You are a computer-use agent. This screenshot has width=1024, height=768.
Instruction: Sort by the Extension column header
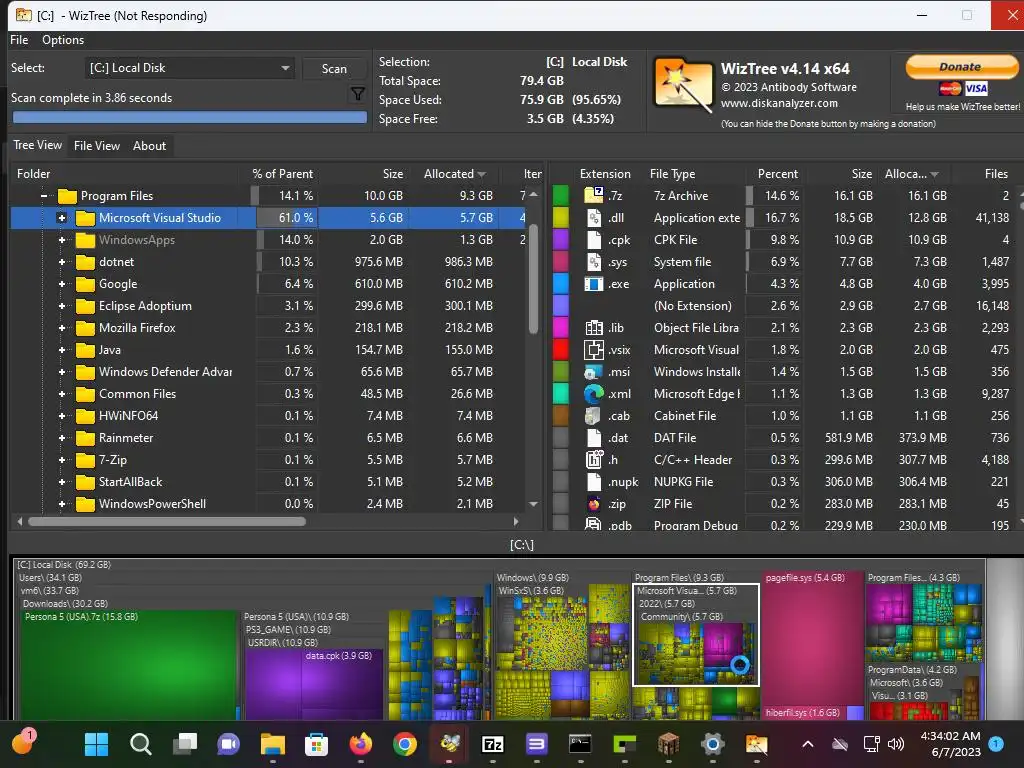click(605, 174)
